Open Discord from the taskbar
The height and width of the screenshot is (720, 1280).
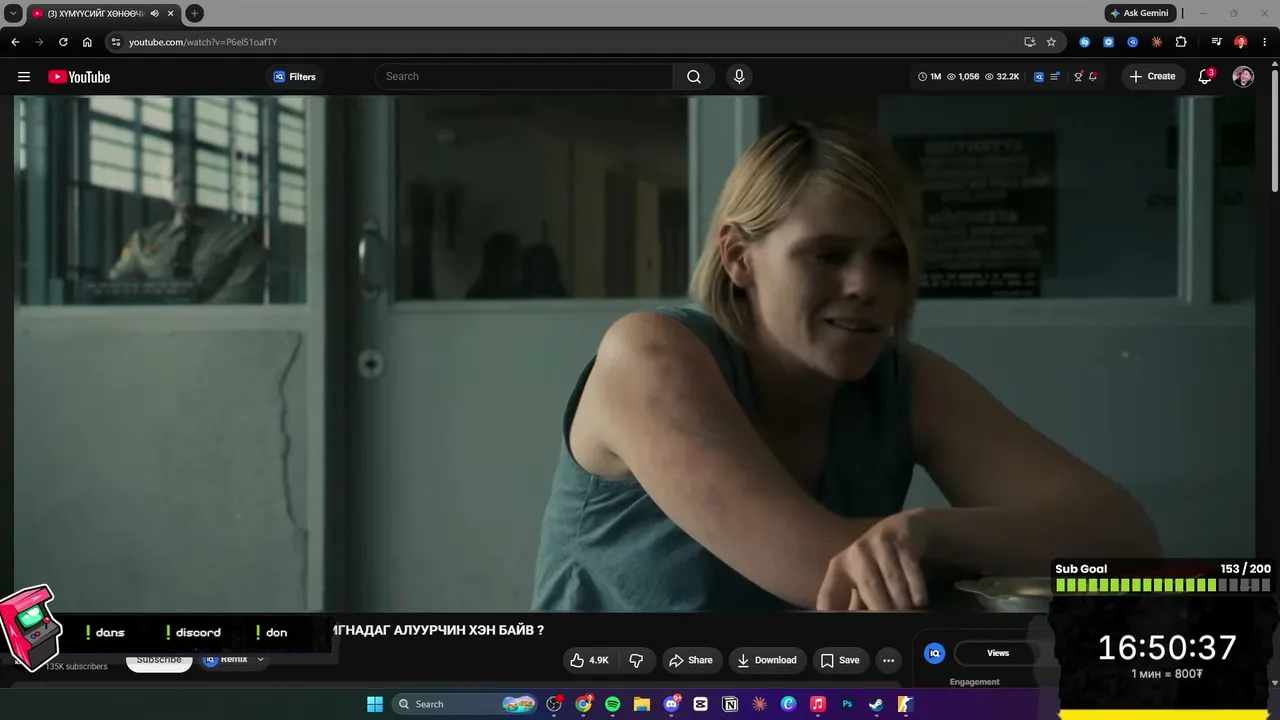[x=671, y=704]
